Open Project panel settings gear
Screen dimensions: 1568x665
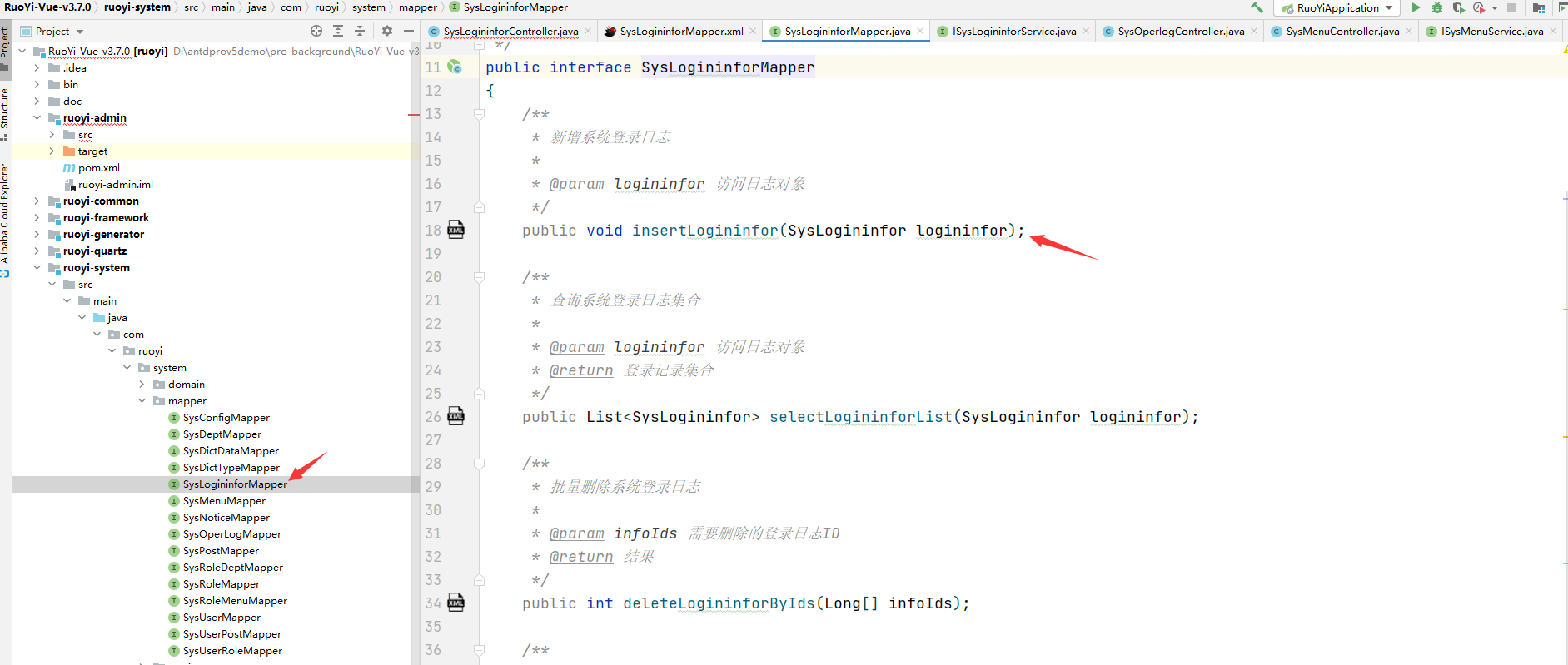387,31
